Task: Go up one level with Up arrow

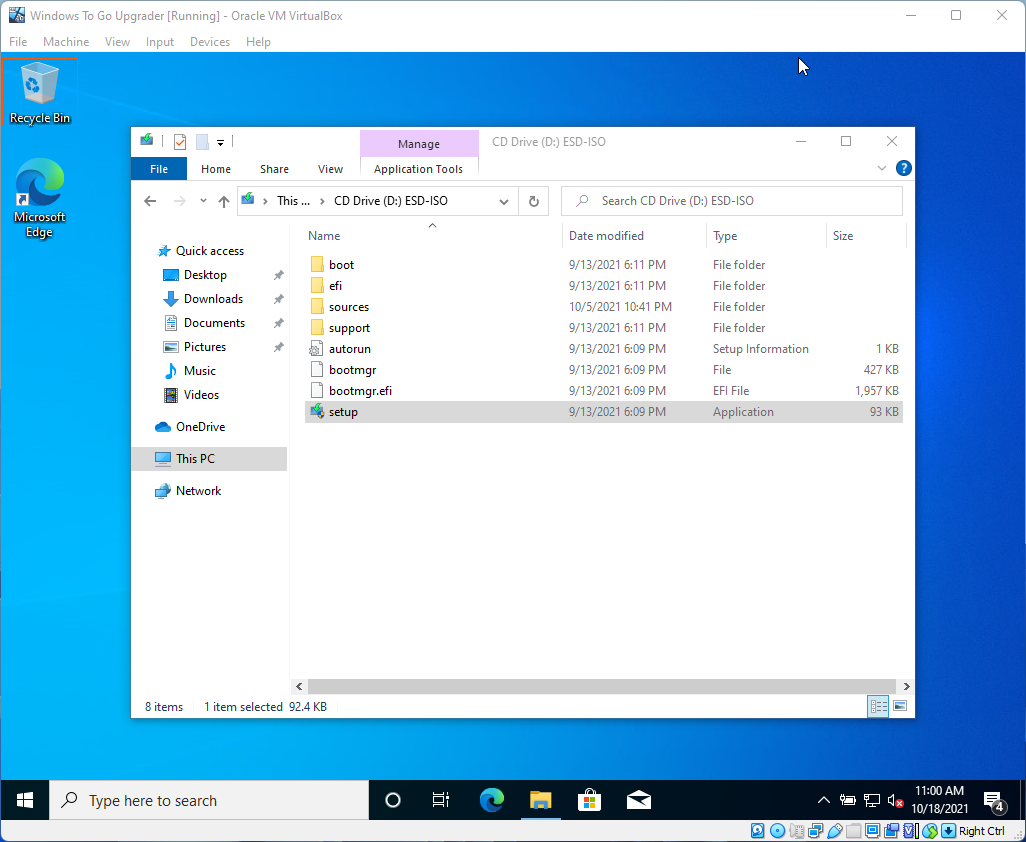Action: point(224,202)
